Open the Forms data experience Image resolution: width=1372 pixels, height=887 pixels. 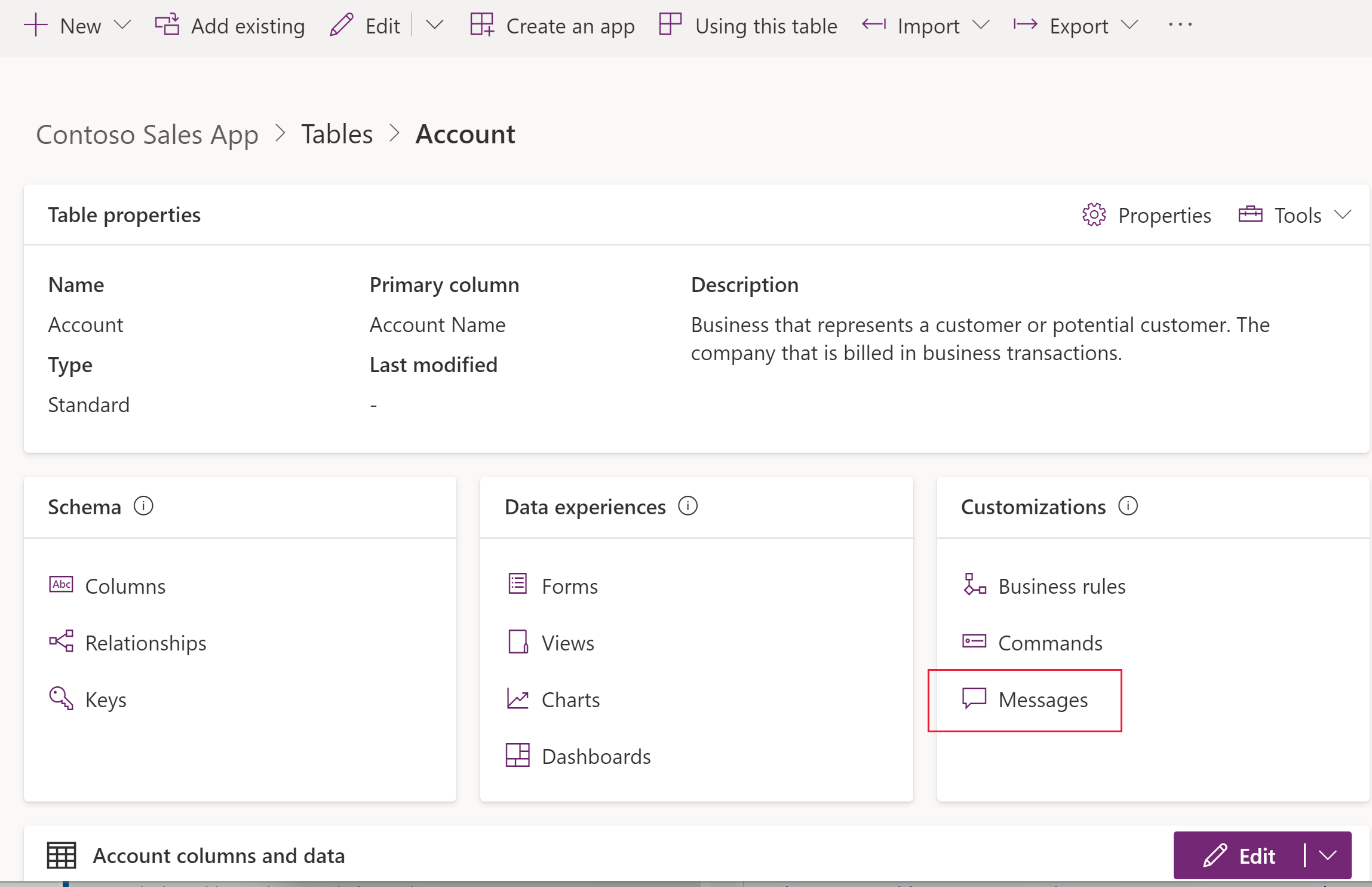coord(568,585)
